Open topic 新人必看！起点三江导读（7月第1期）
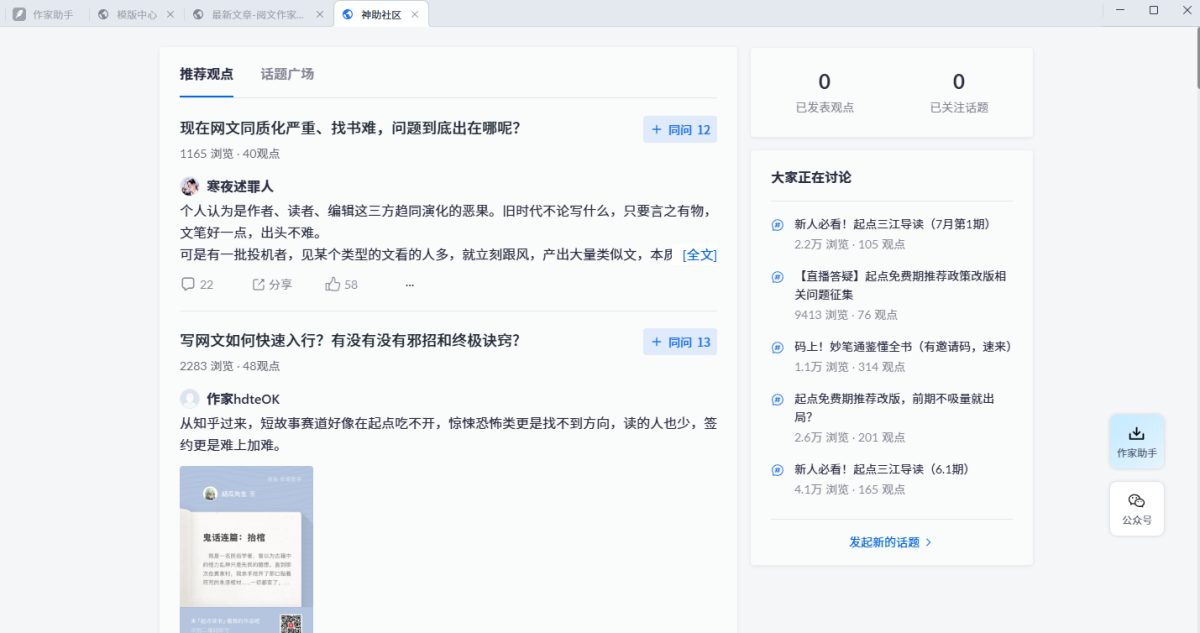This screenshot has height=633, width=1200. click(x=892, y=224)
